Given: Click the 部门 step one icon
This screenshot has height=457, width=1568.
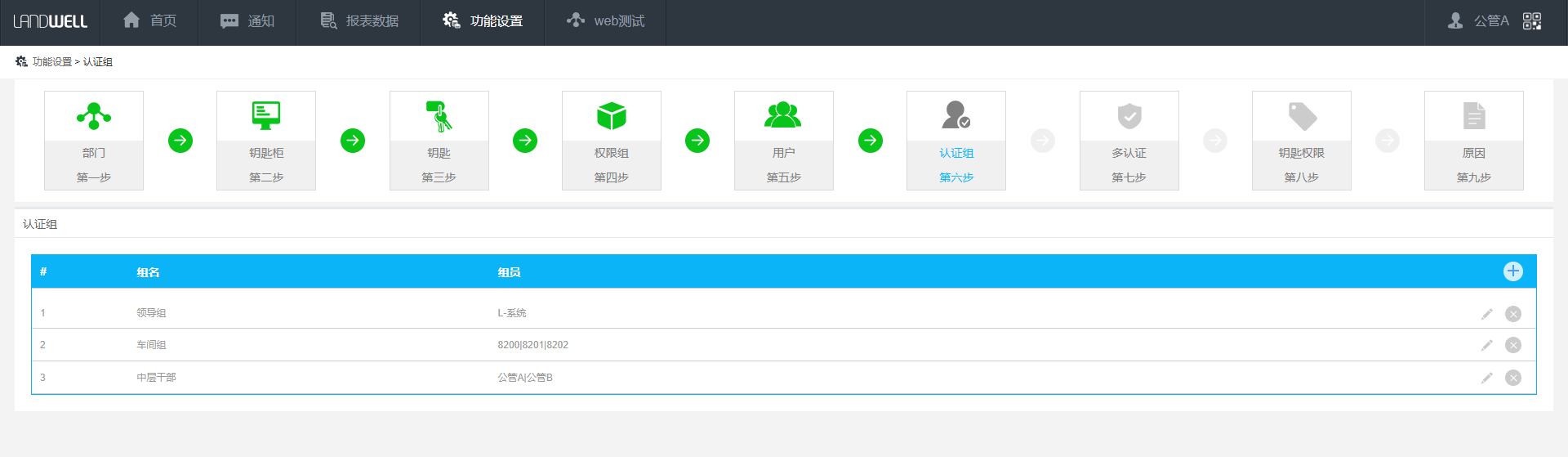Looking at the screenshot, I should pos(94,117).
